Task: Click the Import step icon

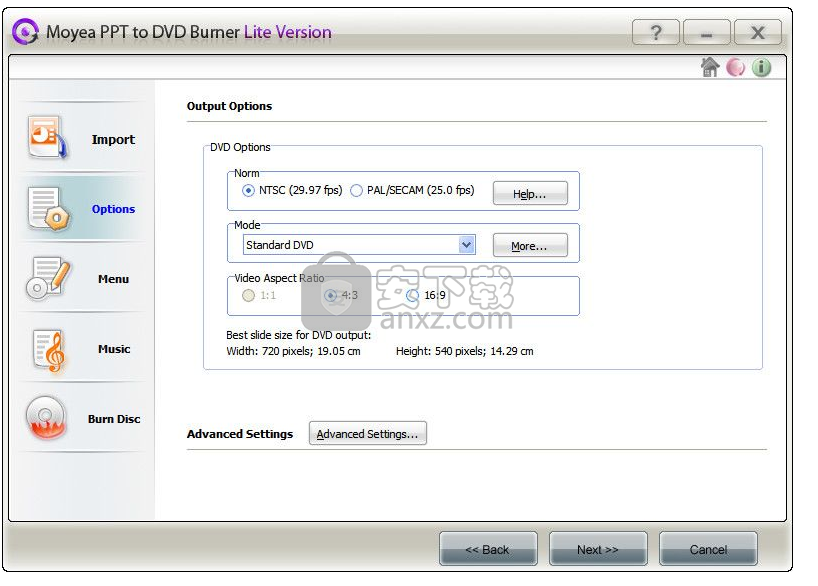Action: click(x=47, y=138)
